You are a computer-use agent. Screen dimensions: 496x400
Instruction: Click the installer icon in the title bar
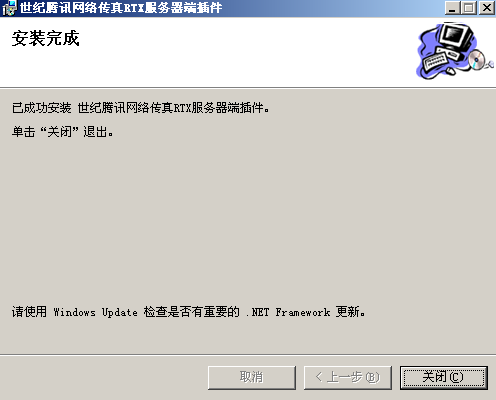(x=9, y=7)
